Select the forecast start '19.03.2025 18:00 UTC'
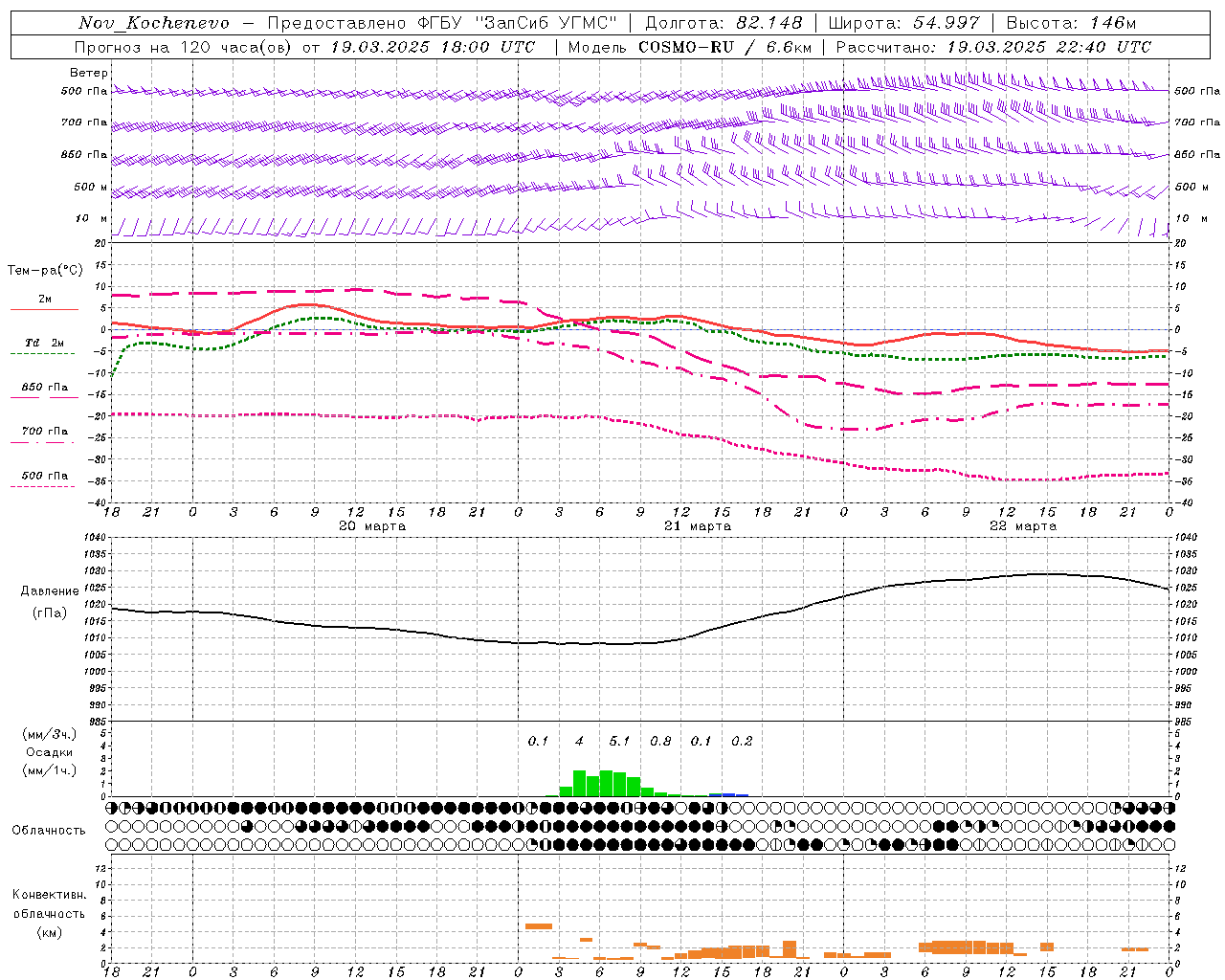 pos(433,47)
